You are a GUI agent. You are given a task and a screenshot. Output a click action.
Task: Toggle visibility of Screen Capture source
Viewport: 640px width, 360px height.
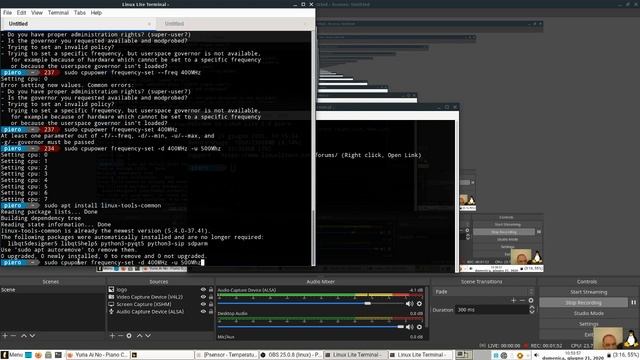click(x=203, y=304)
